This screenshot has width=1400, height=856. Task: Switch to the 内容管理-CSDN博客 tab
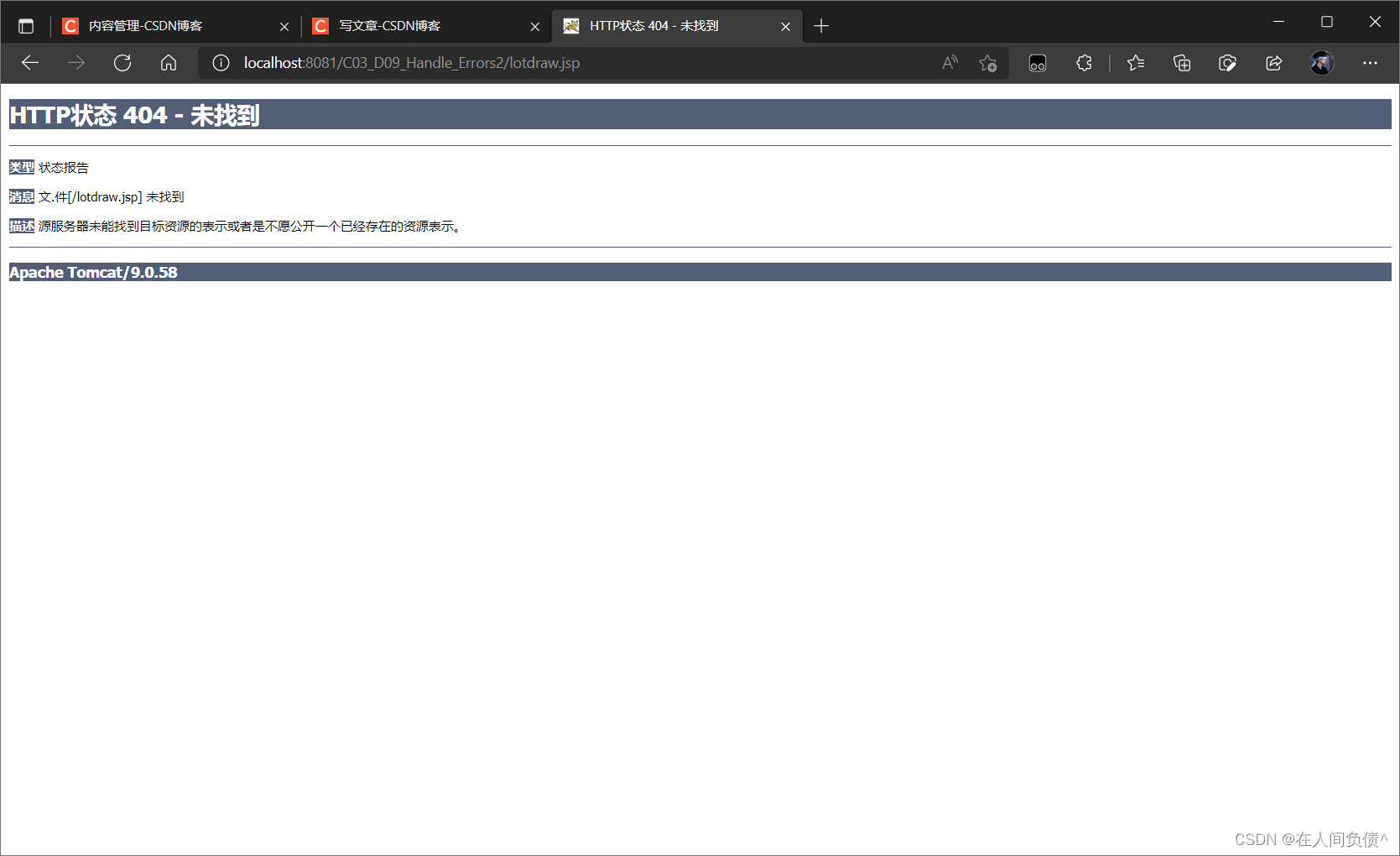174,26
